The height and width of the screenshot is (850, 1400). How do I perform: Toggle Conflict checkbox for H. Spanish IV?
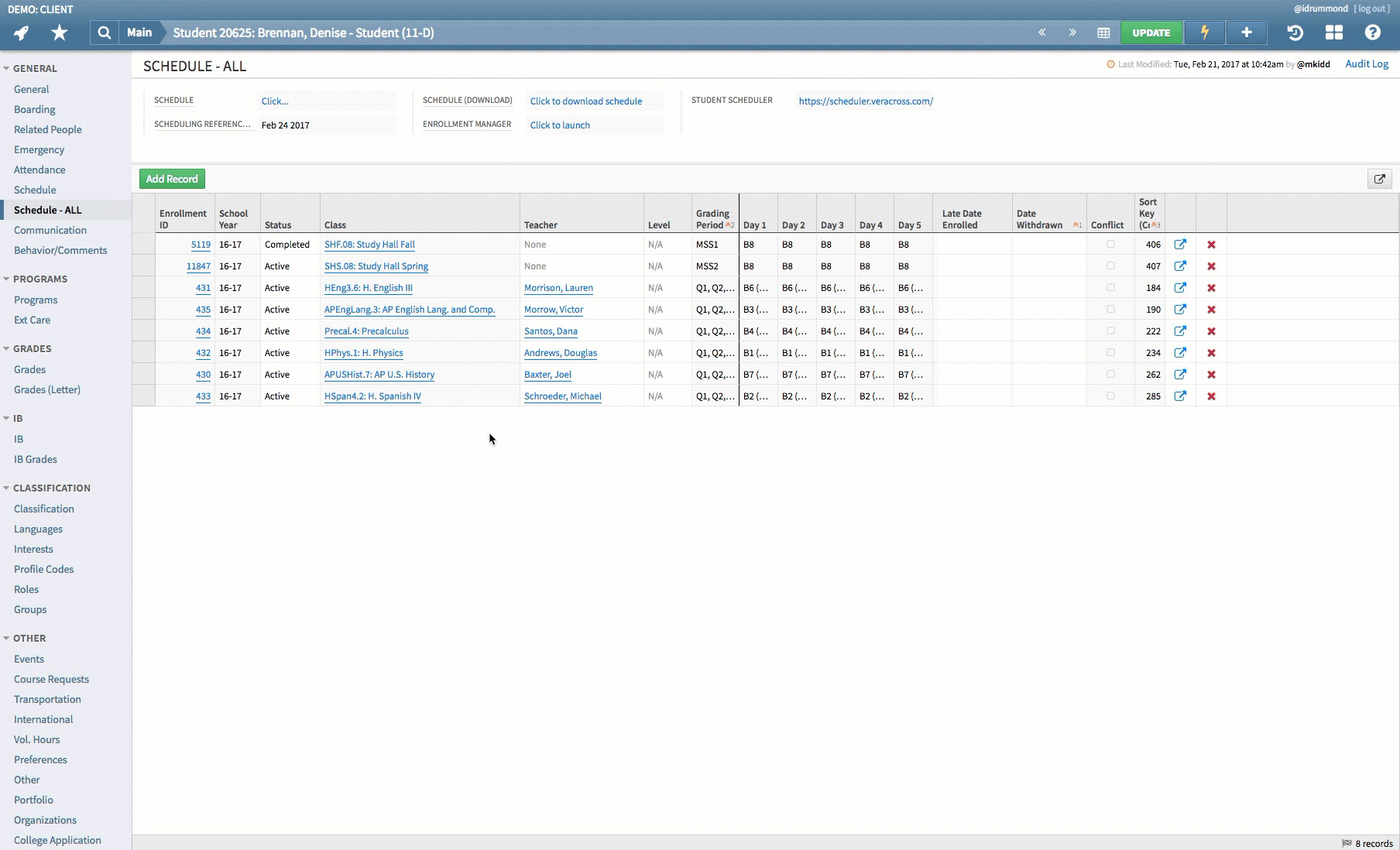coord(1110,396)
